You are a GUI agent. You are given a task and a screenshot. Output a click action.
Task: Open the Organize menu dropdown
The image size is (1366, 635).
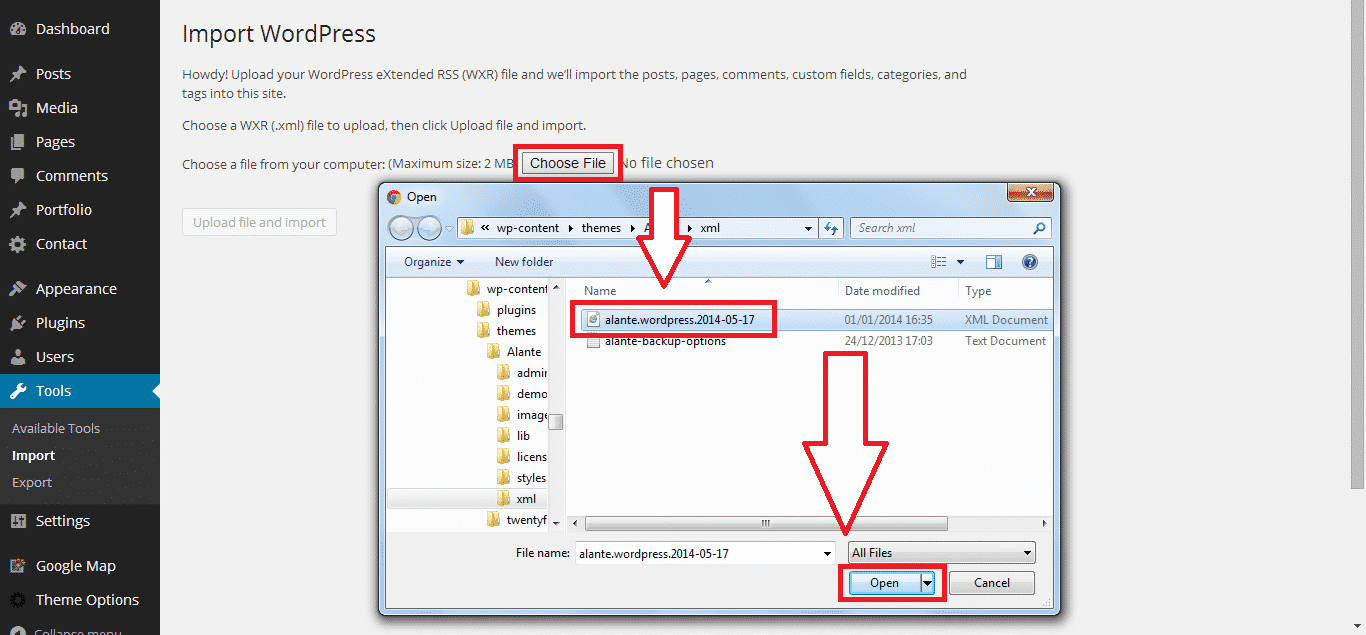point(434,262)
